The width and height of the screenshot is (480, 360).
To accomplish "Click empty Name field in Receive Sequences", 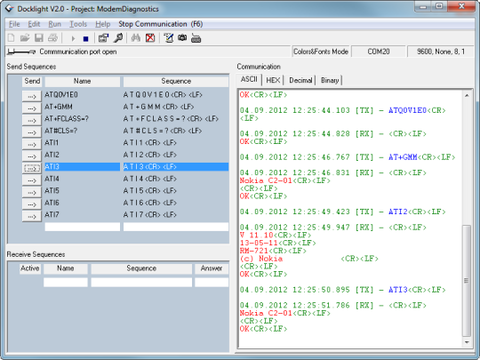I will pyautogui.click(x=66, y=282).
